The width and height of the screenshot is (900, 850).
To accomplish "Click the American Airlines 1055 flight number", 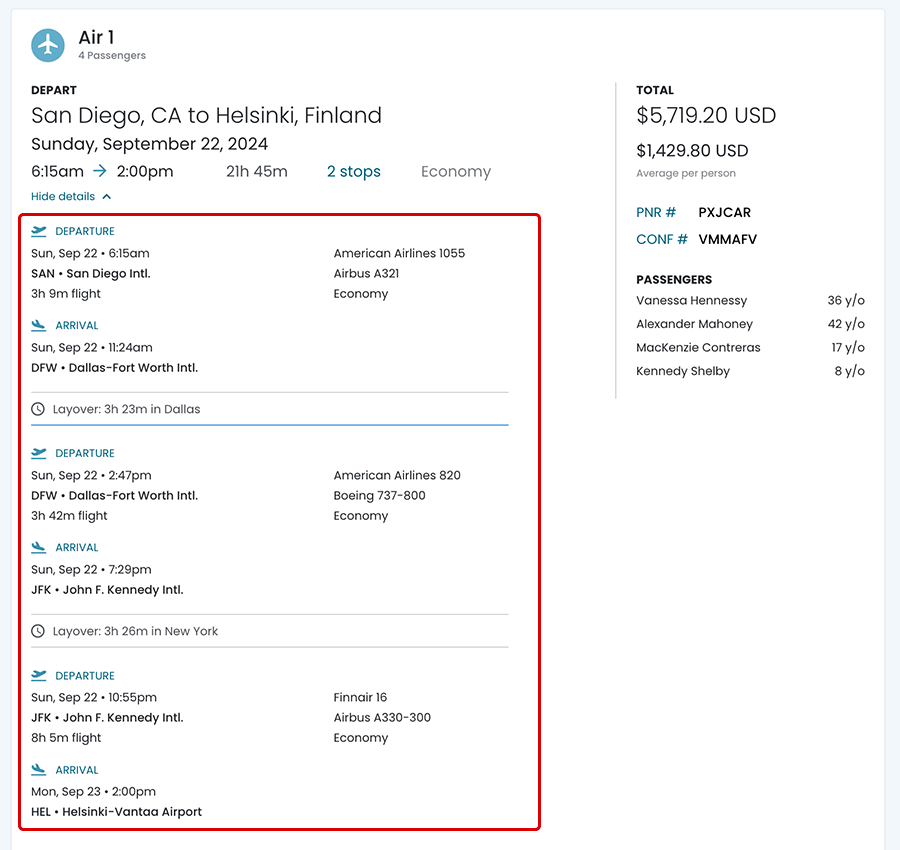I will coord(399,253).
